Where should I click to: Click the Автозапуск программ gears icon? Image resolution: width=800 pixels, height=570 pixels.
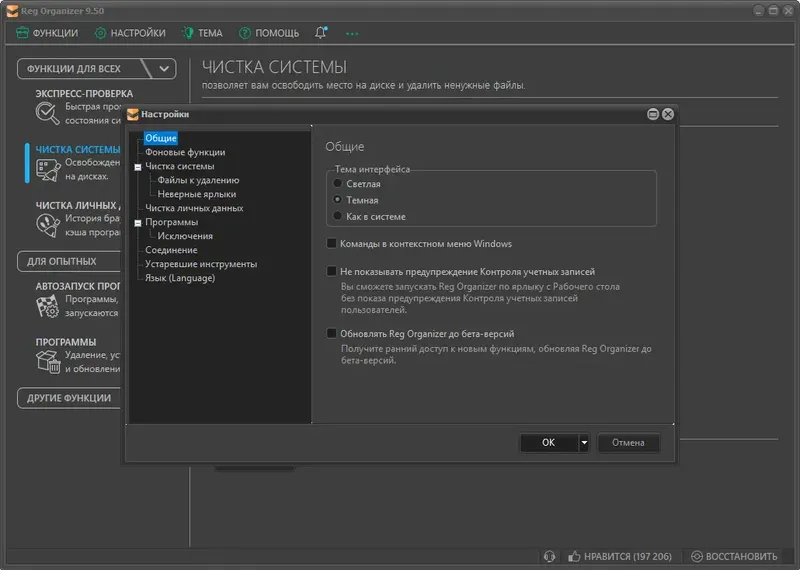coord(47,306)
